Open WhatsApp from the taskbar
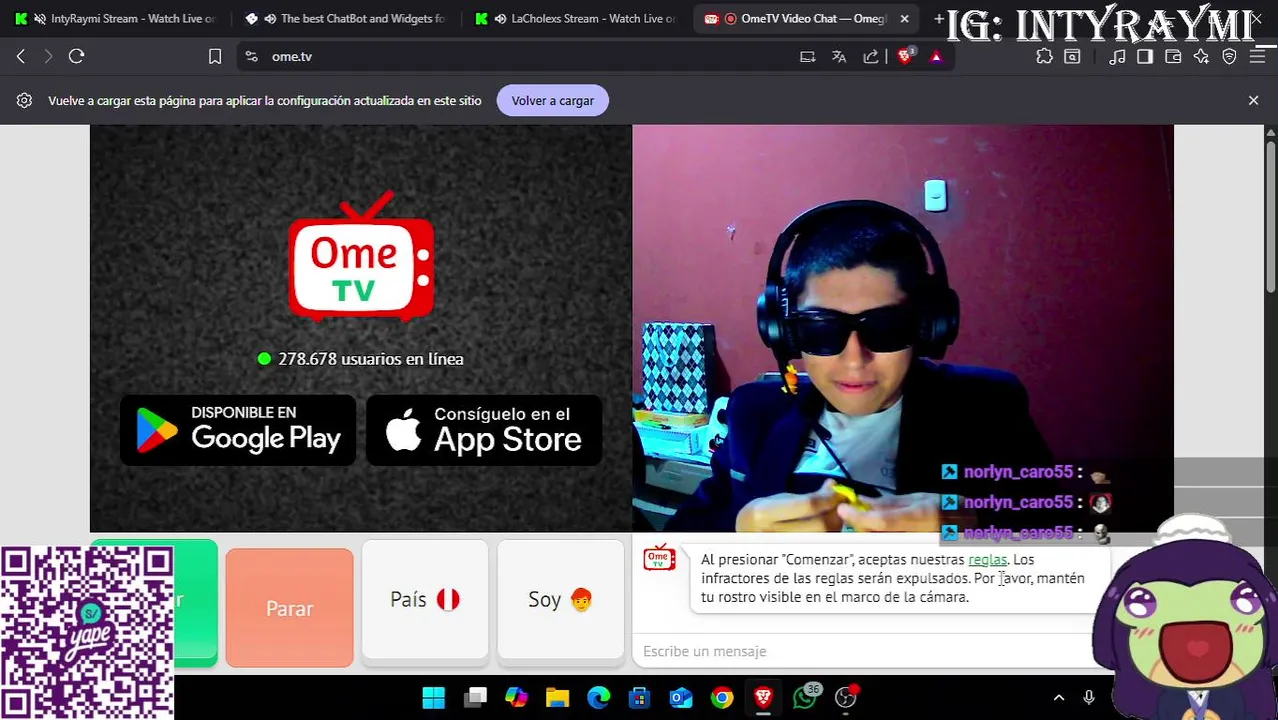 pyautogui.click(x=804, y=697)
